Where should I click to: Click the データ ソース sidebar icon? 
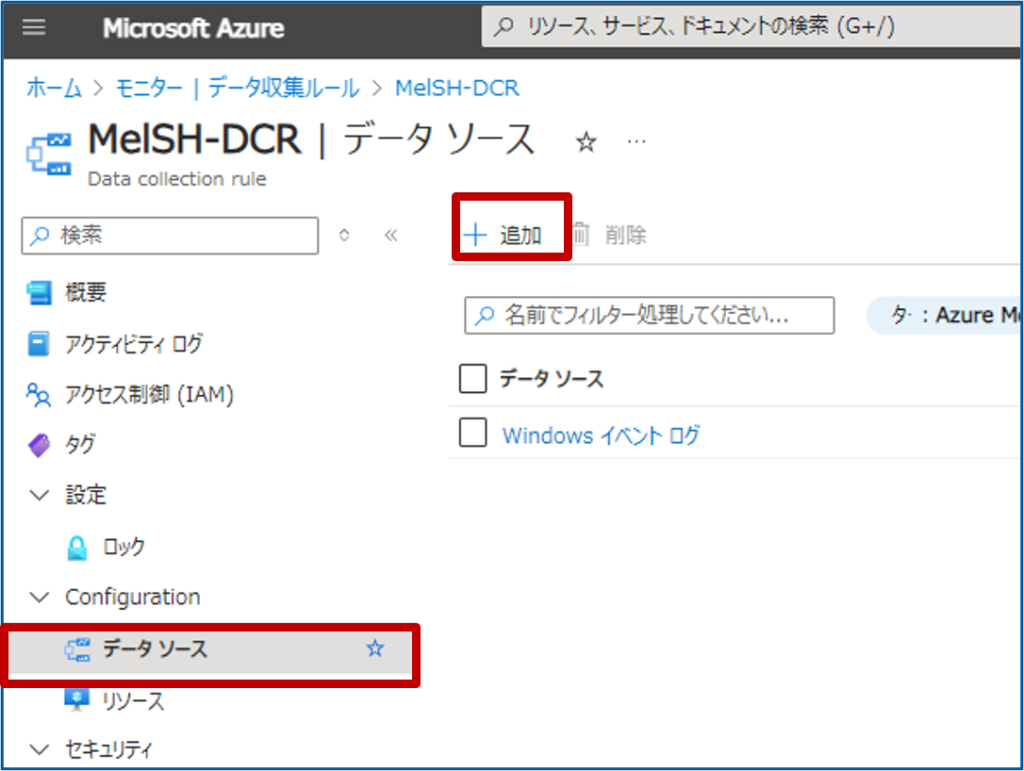(77, 650)
